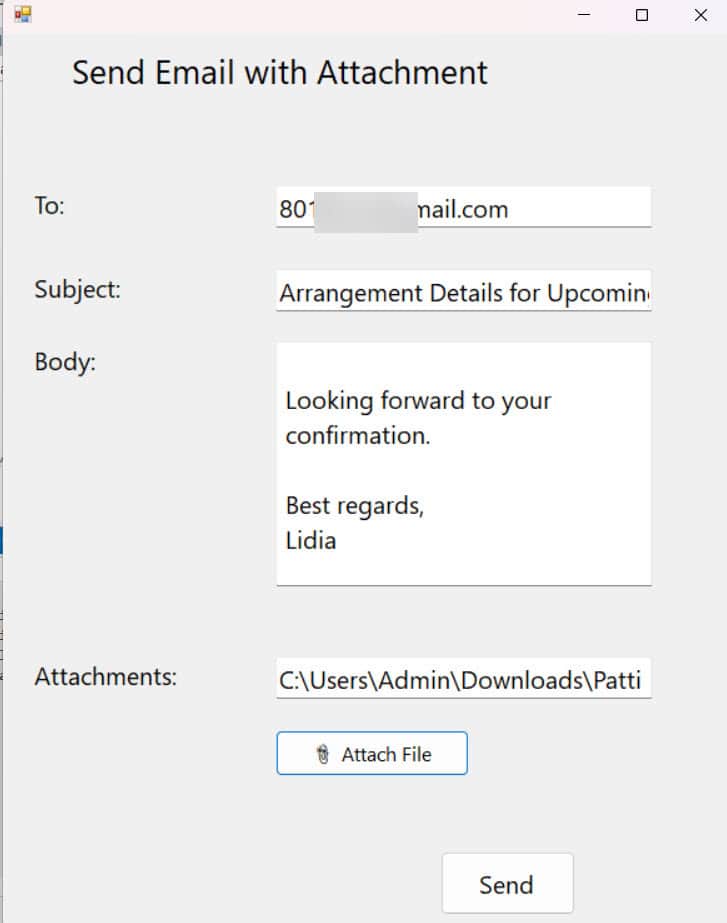Maximize the email sender window
727x923 pixels.
point(642,15)
